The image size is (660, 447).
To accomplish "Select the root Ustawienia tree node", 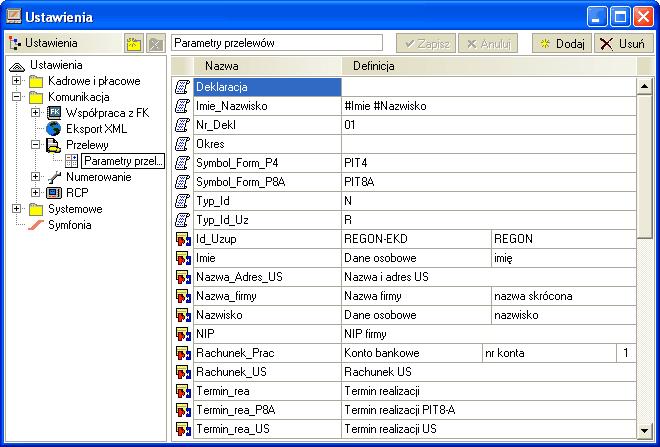I will 56,65.
